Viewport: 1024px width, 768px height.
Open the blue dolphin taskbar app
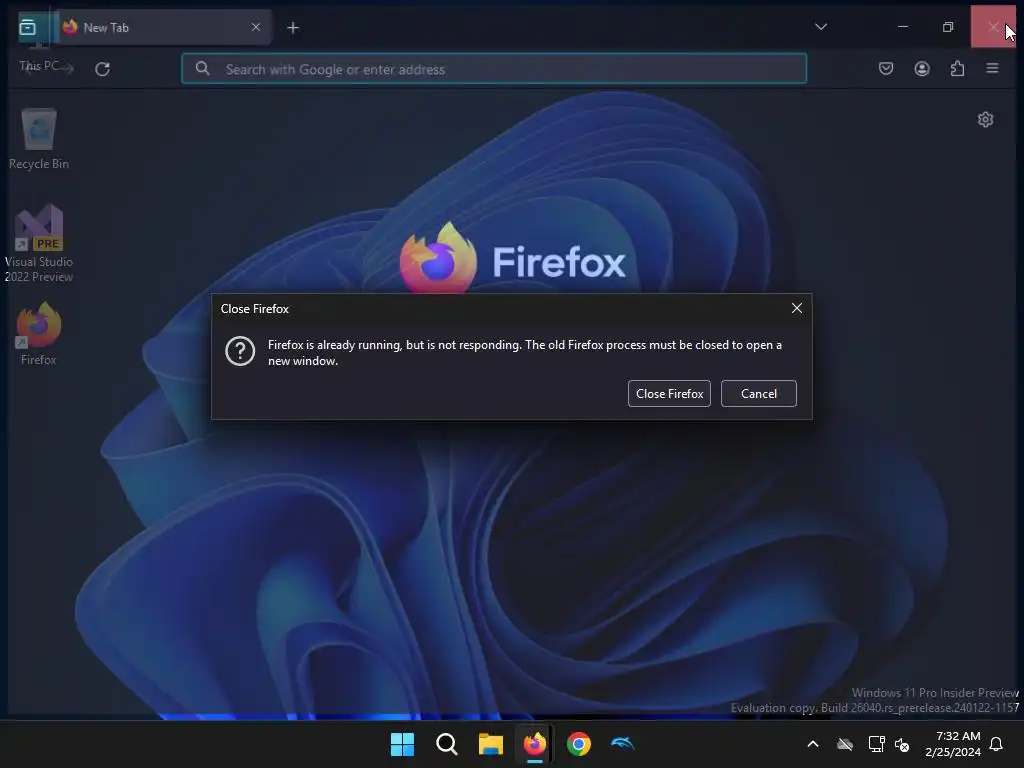(x=622, y=744)
